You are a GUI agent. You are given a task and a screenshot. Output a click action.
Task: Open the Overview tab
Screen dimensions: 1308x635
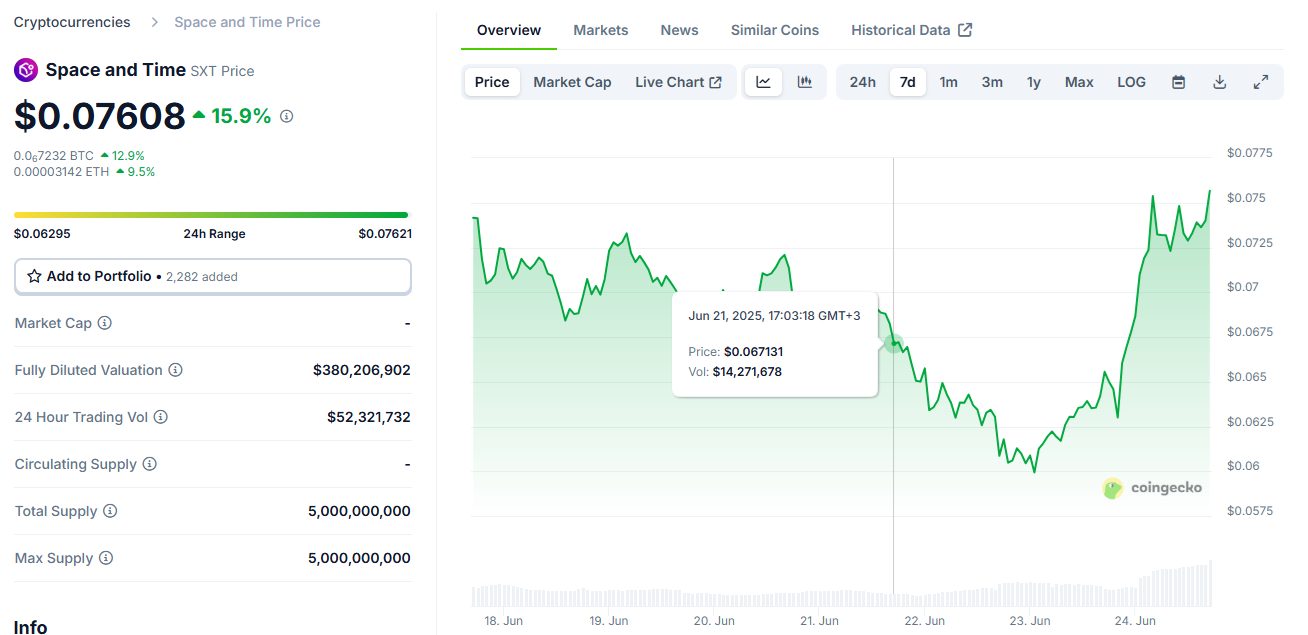tap(509, 30)
